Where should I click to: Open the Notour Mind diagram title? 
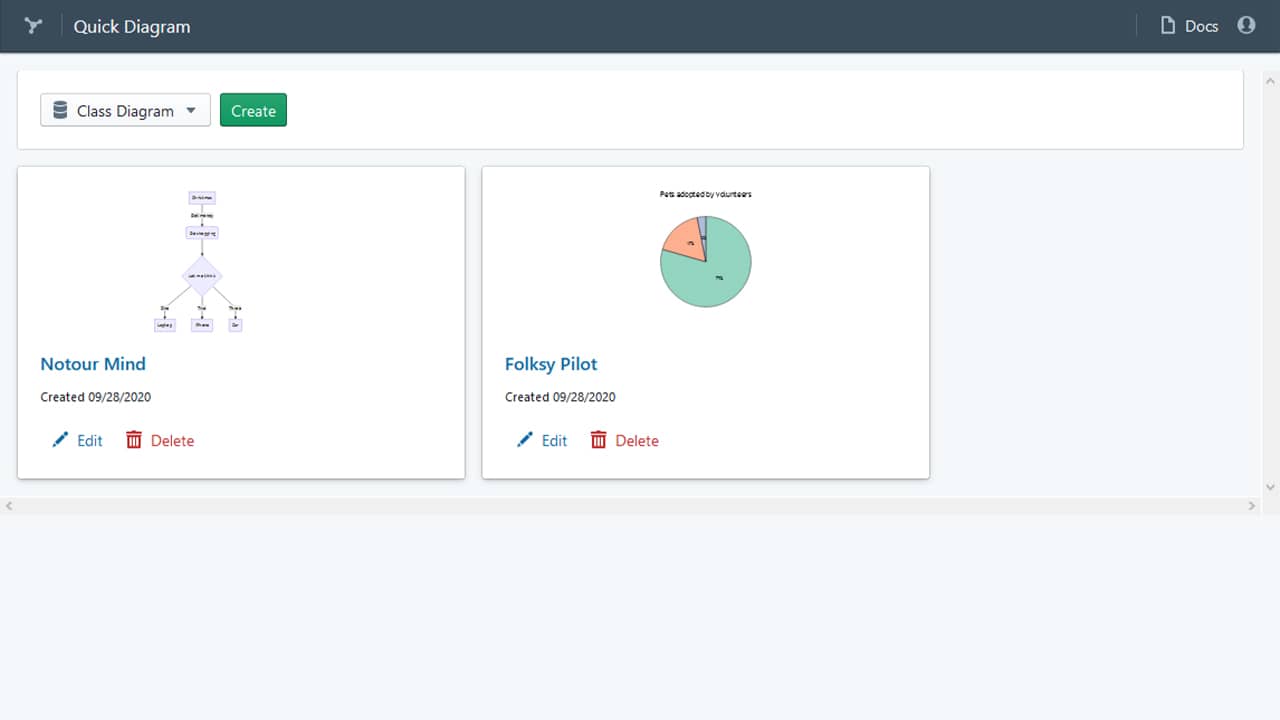(x=93, y=364)
